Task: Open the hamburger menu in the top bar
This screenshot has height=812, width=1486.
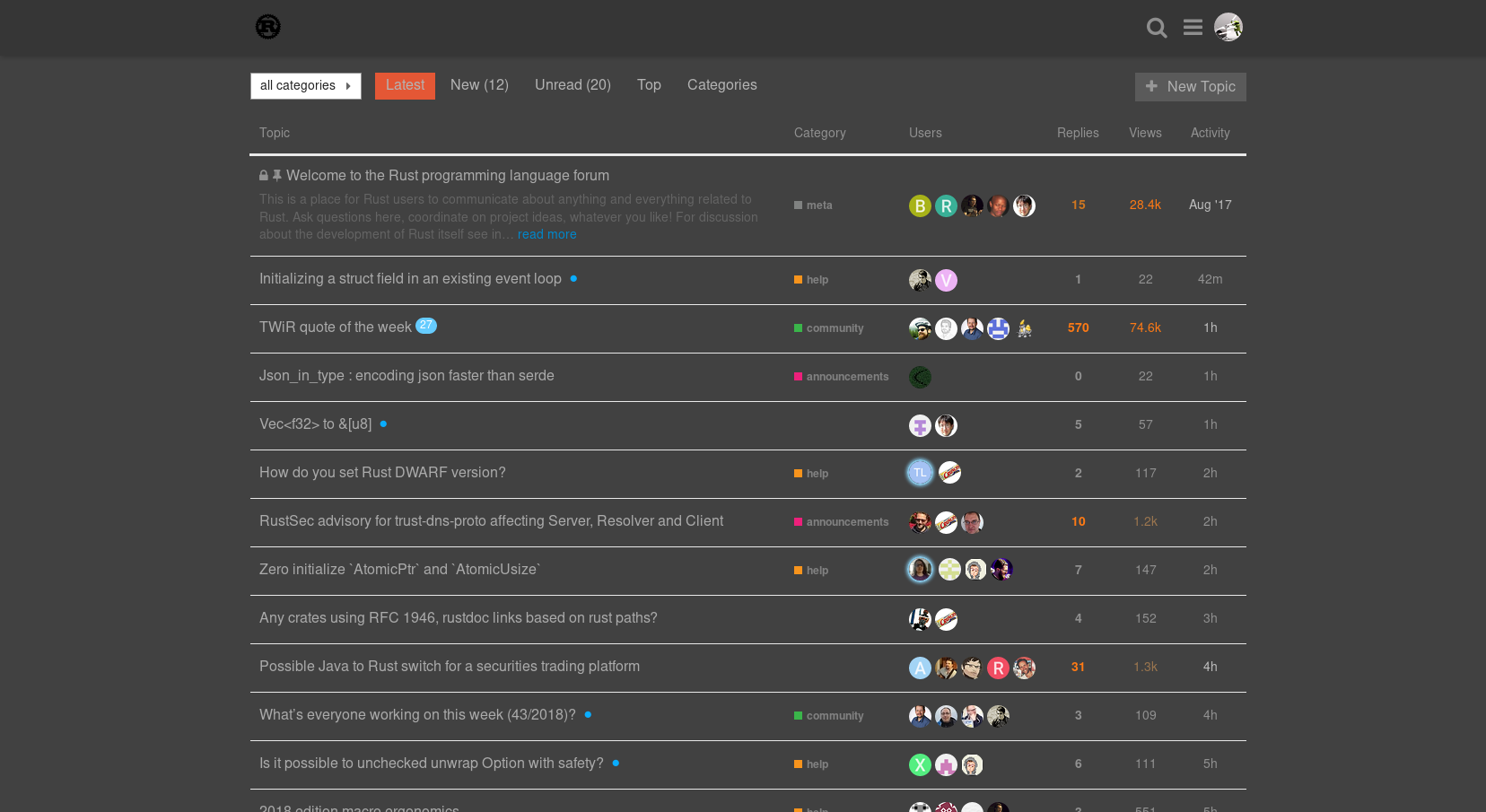Action: tap(1193, 27)
